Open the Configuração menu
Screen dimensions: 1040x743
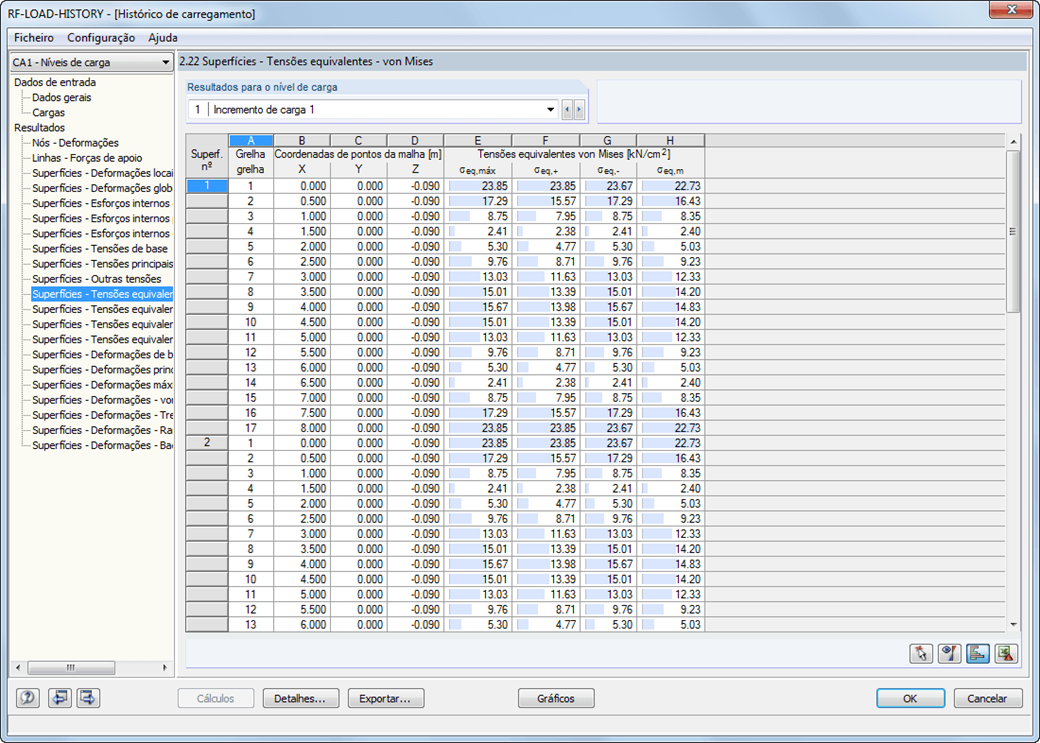pyautogui.click(x=101, y=38)
